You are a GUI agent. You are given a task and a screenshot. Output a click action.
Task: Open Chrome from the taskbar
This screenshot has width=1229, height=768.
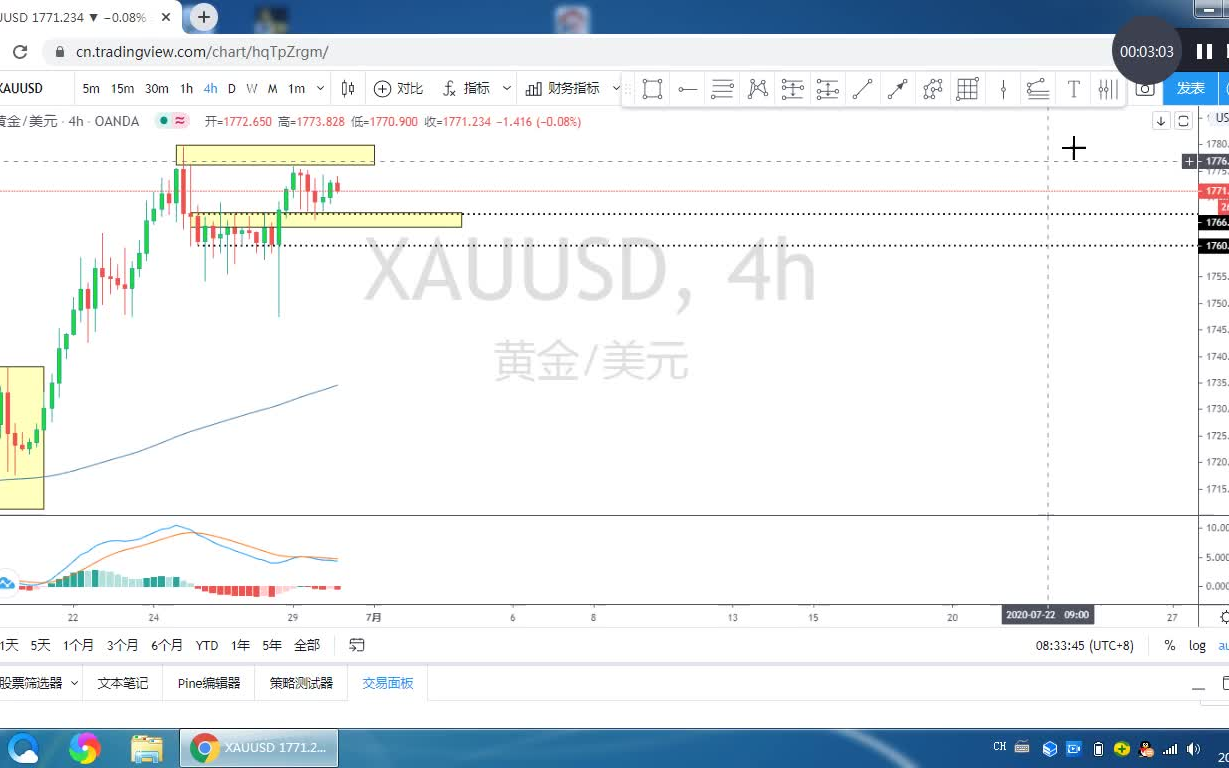(85, 747)
